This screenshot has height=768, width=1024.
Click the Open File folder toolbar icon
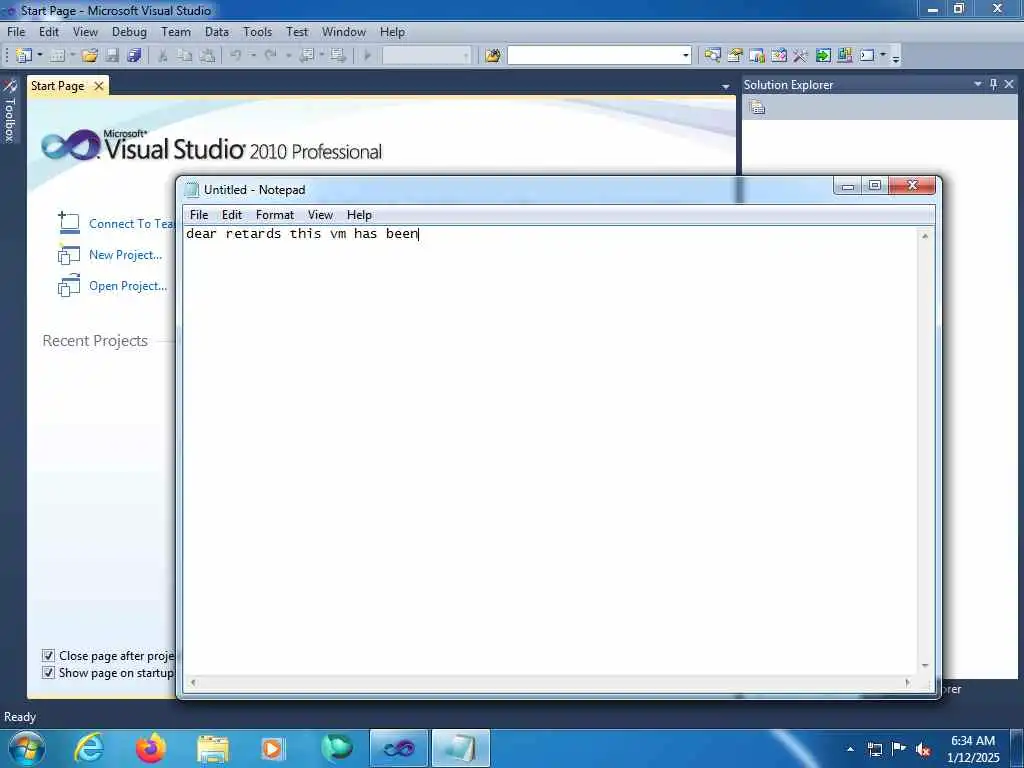(89, 56)
